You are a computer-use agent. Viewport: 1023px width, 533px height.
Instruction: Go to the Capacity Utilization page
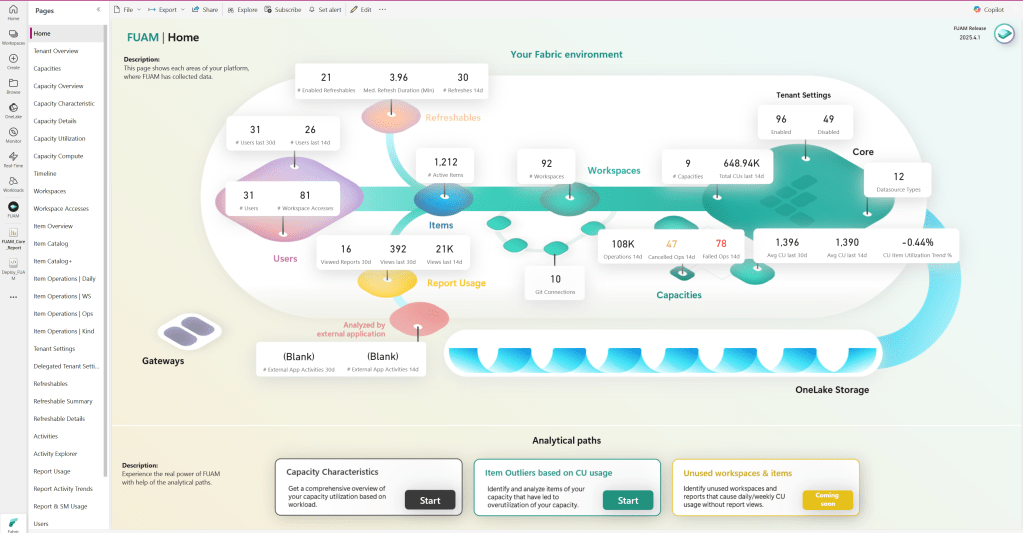tap(59, 138)
